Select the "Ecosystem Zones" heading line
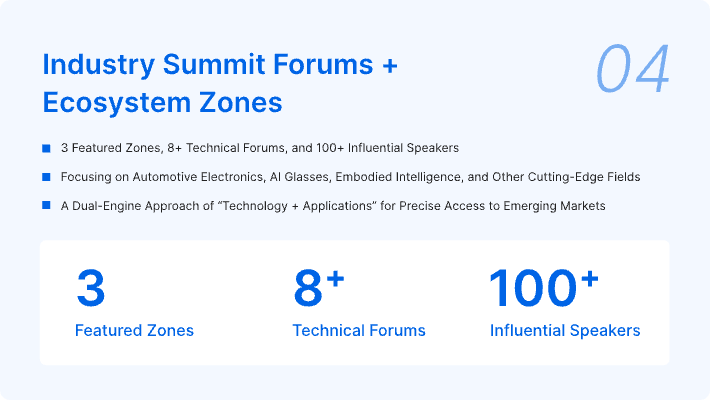 coord(162,102)
